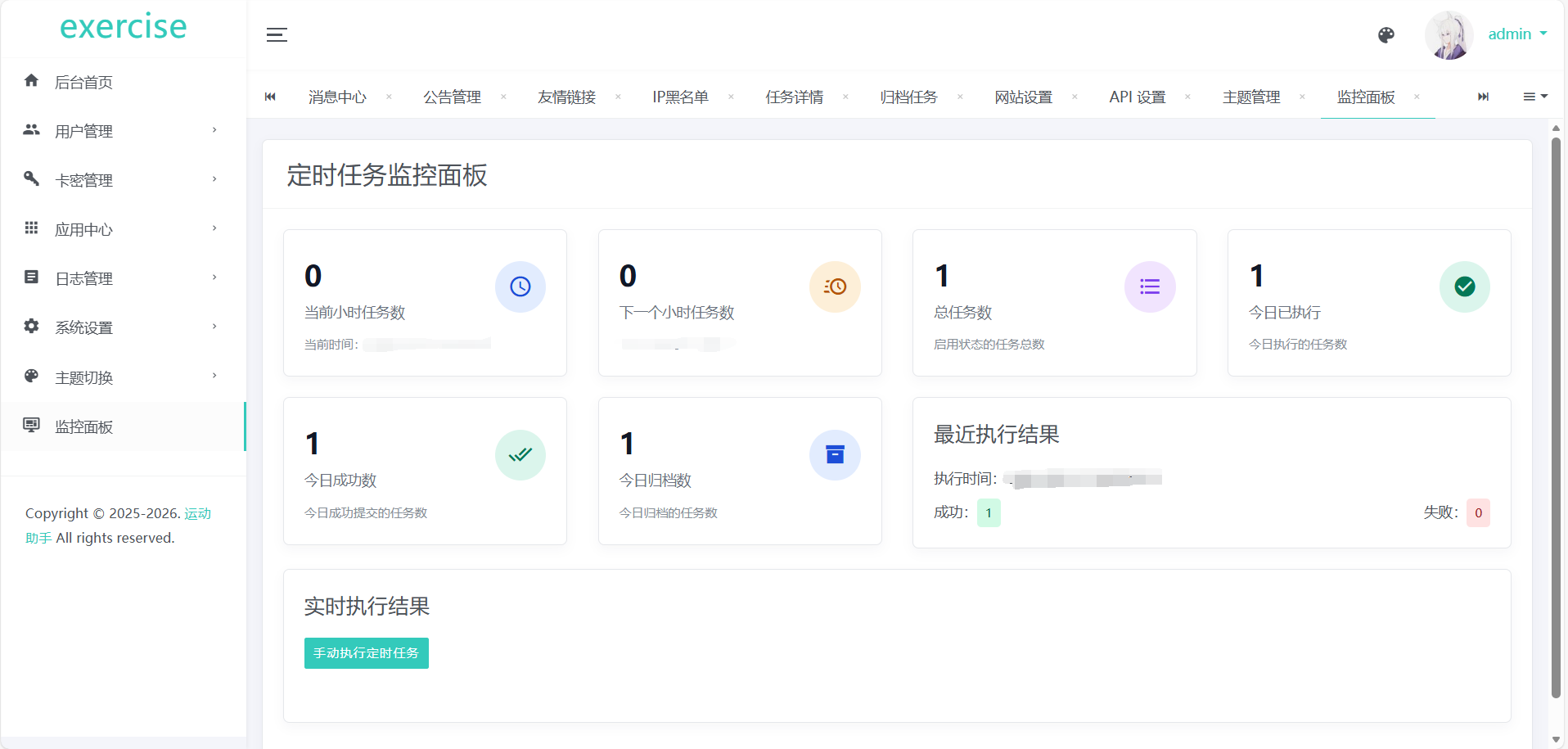Expand the 用户管理 sidebar menu
Image resolution: width=1568 pixels, height=749 pixels.
tap(123, 131)
